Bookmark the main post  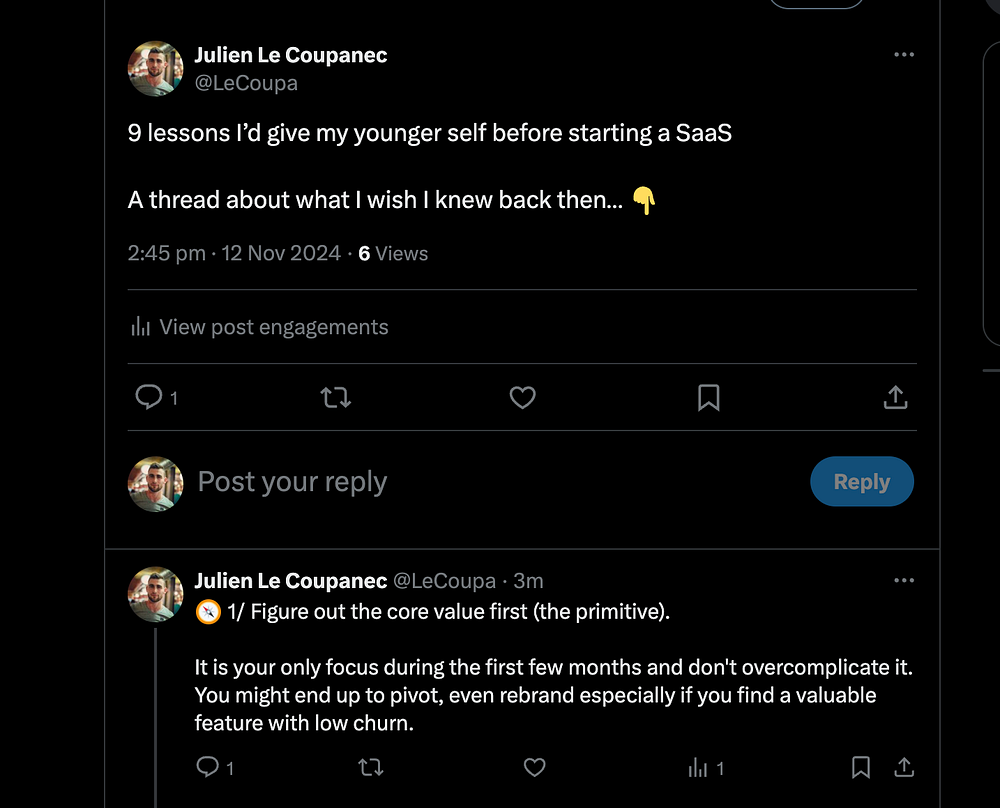708,397
